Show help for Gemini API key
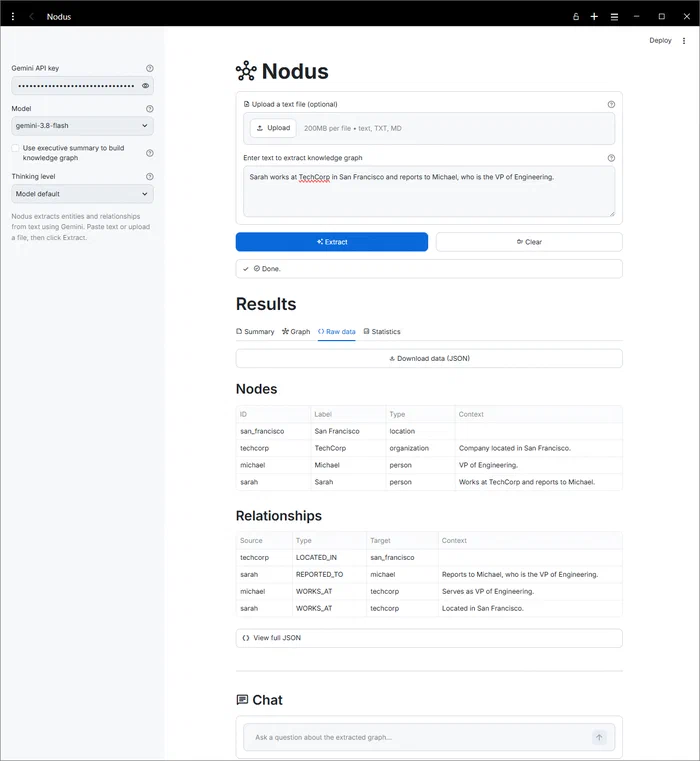Screen dimensions: 700x761 (150, 68)
